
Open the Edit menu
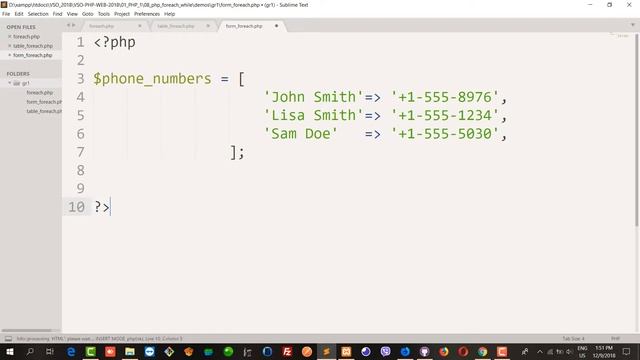(x=19, y=14)
